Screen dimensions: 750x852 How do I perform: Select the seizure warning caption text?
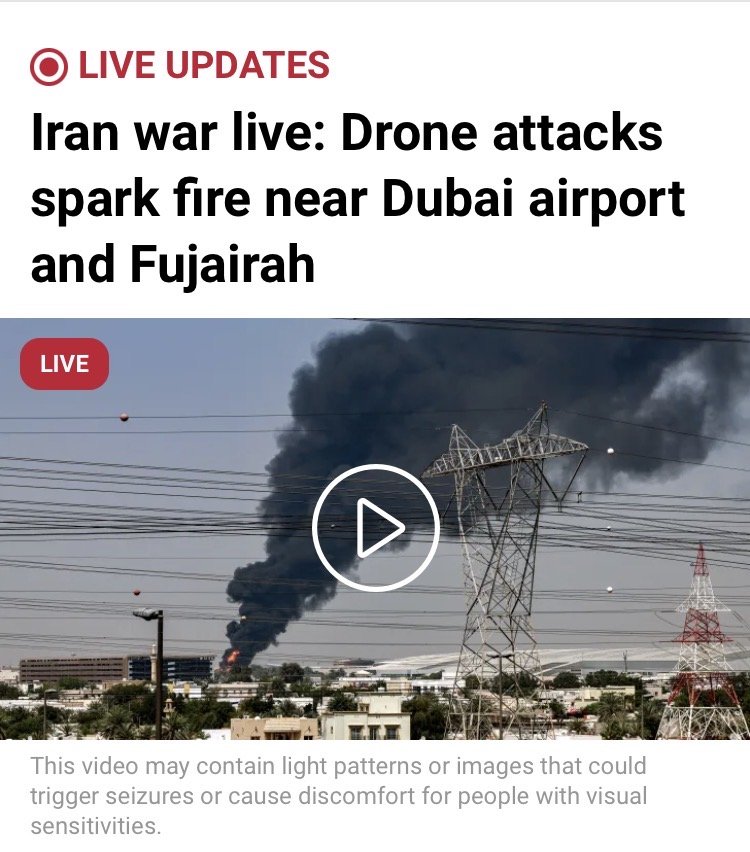[x=339, y=796]
